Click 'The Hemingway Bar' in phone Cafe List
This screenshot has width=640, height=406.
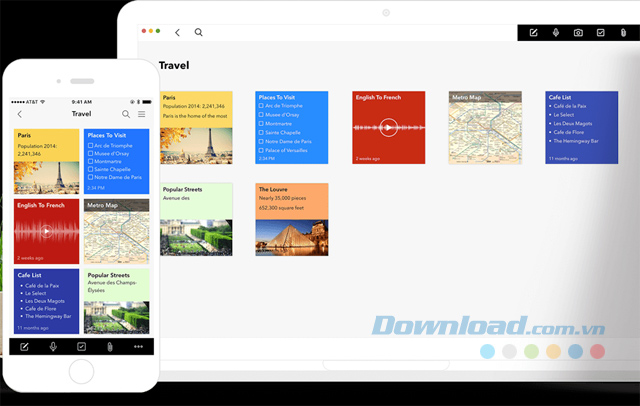[48, 316]
